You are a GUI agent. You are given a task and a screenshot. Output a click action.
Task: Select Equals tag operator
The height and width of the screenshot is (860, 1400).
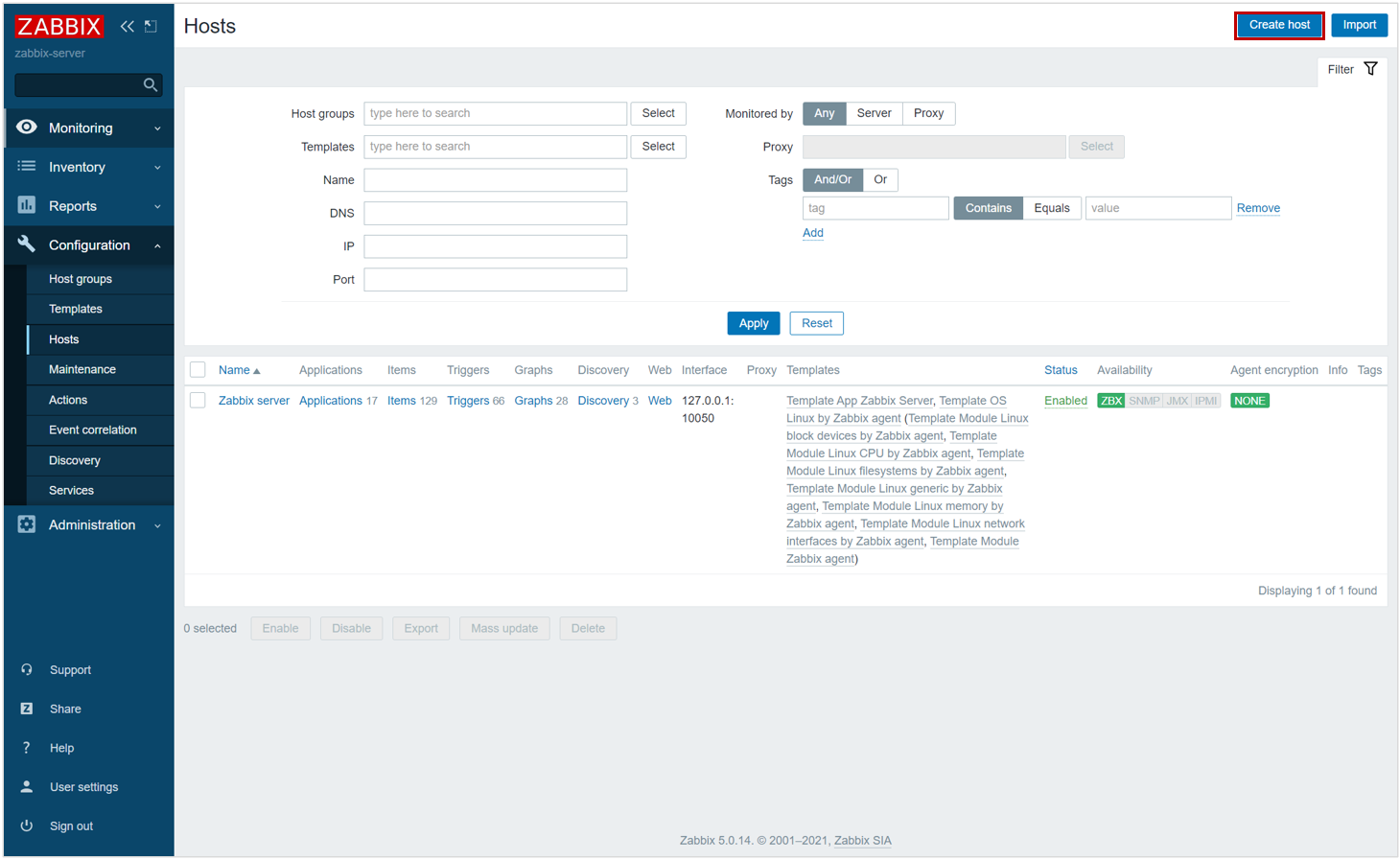[1052, 208]
